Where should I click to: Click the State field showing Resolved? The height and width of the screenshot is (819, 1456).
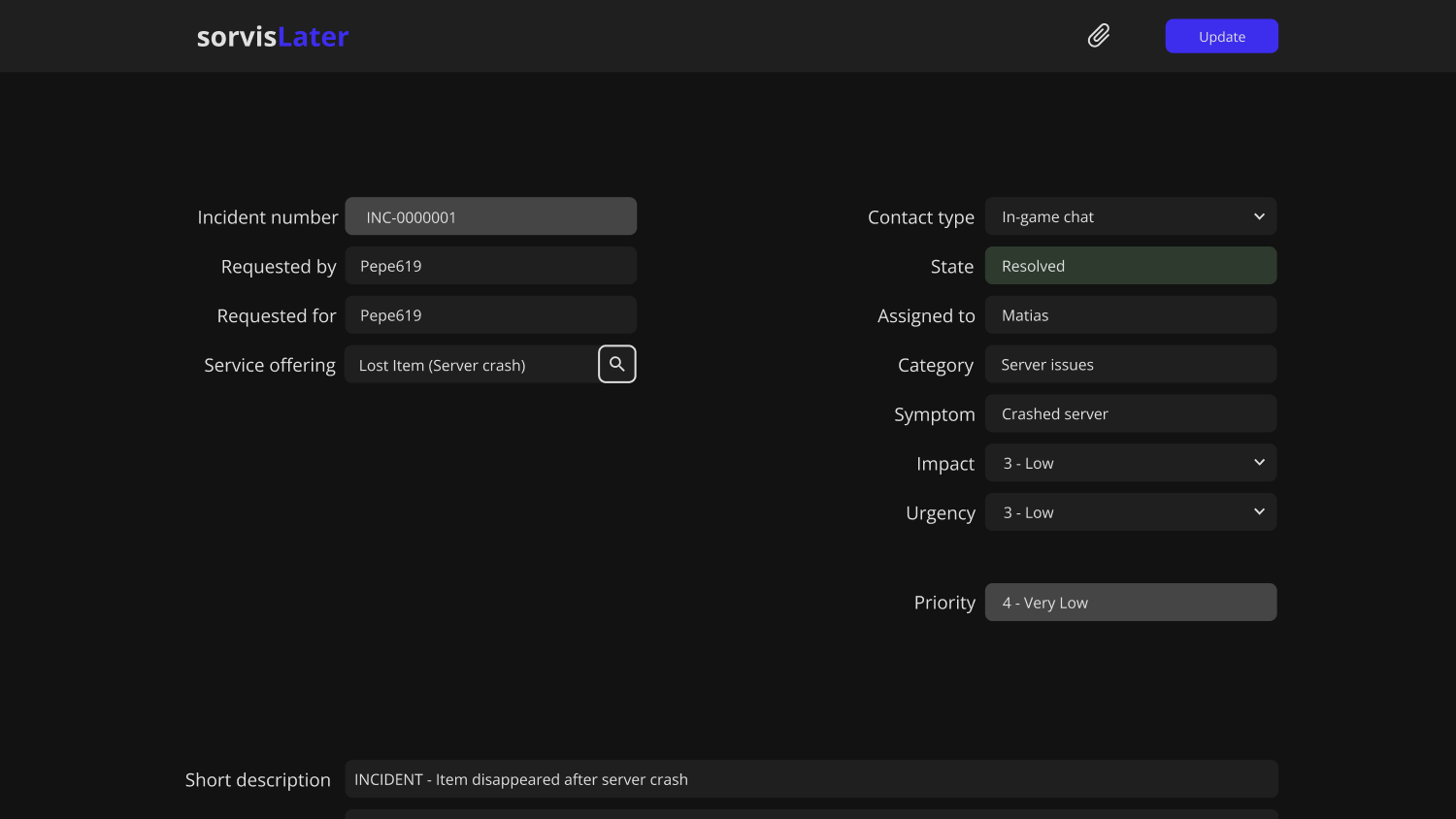[1131, 266]
